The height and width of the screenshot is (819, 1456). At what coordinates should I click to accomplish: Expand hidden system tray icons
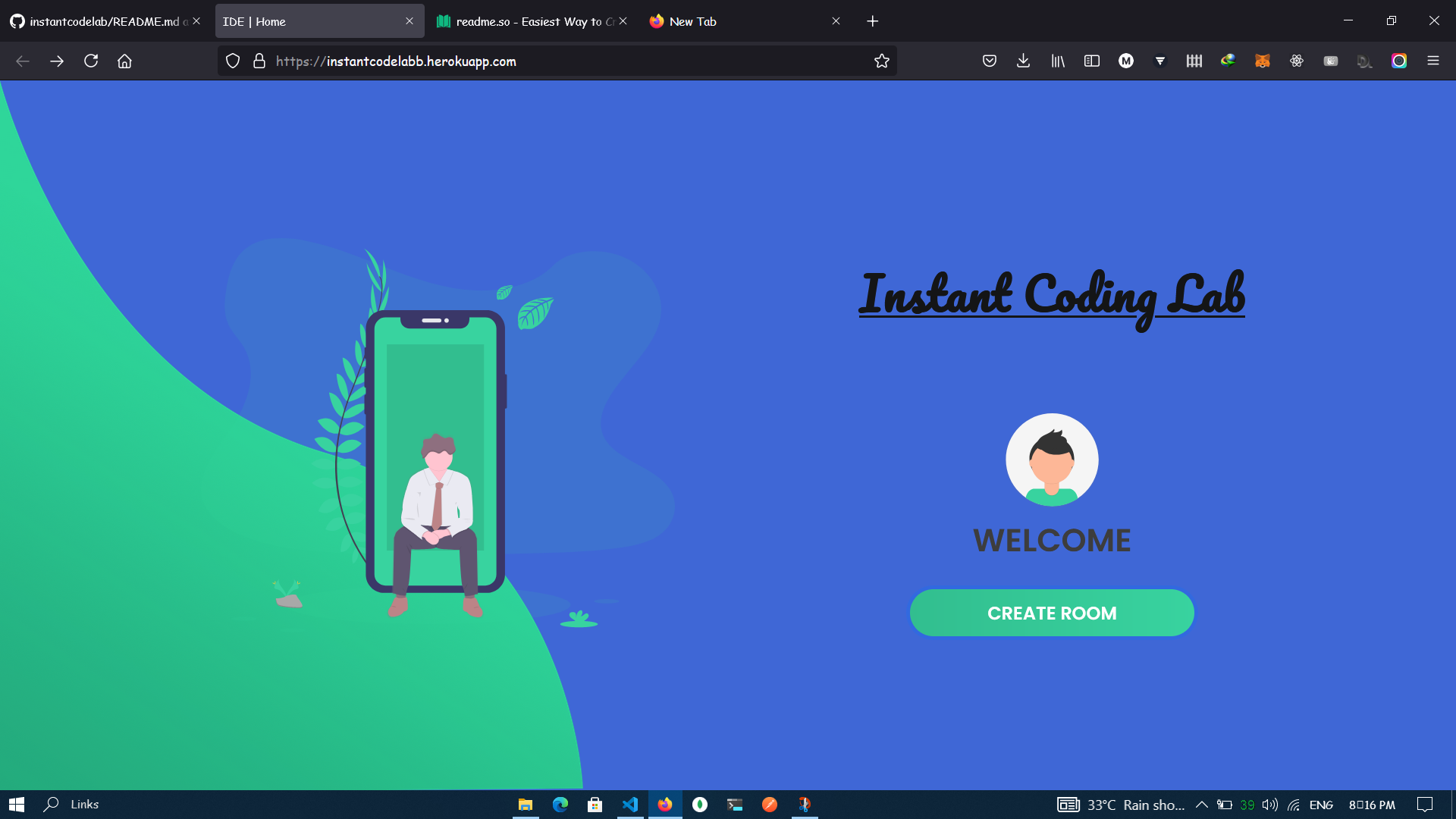point(1201,805)
